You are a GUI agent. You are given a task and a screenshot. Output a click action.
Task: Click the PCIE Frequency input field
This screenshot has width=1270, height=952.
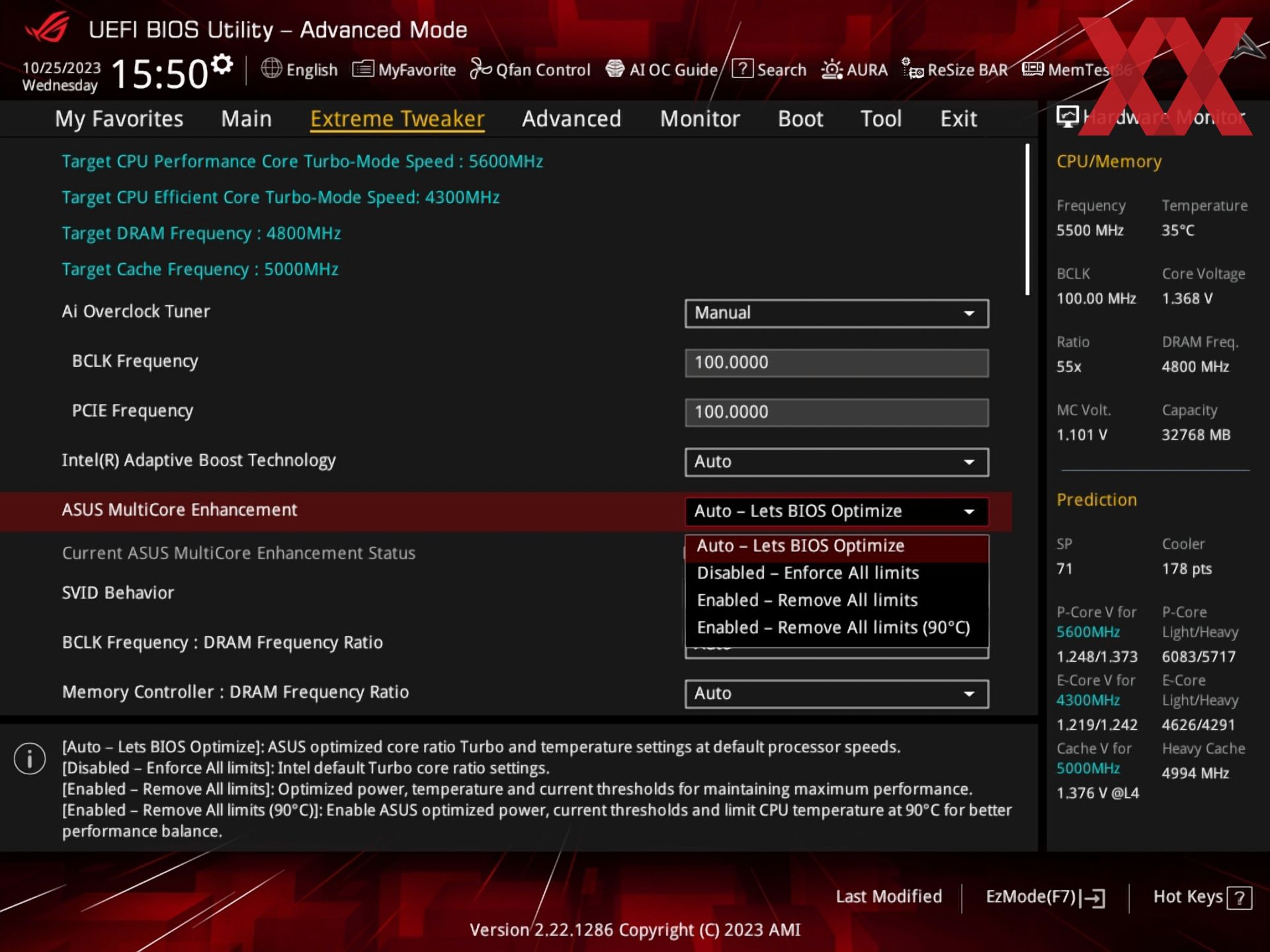(x=837, y=412)
